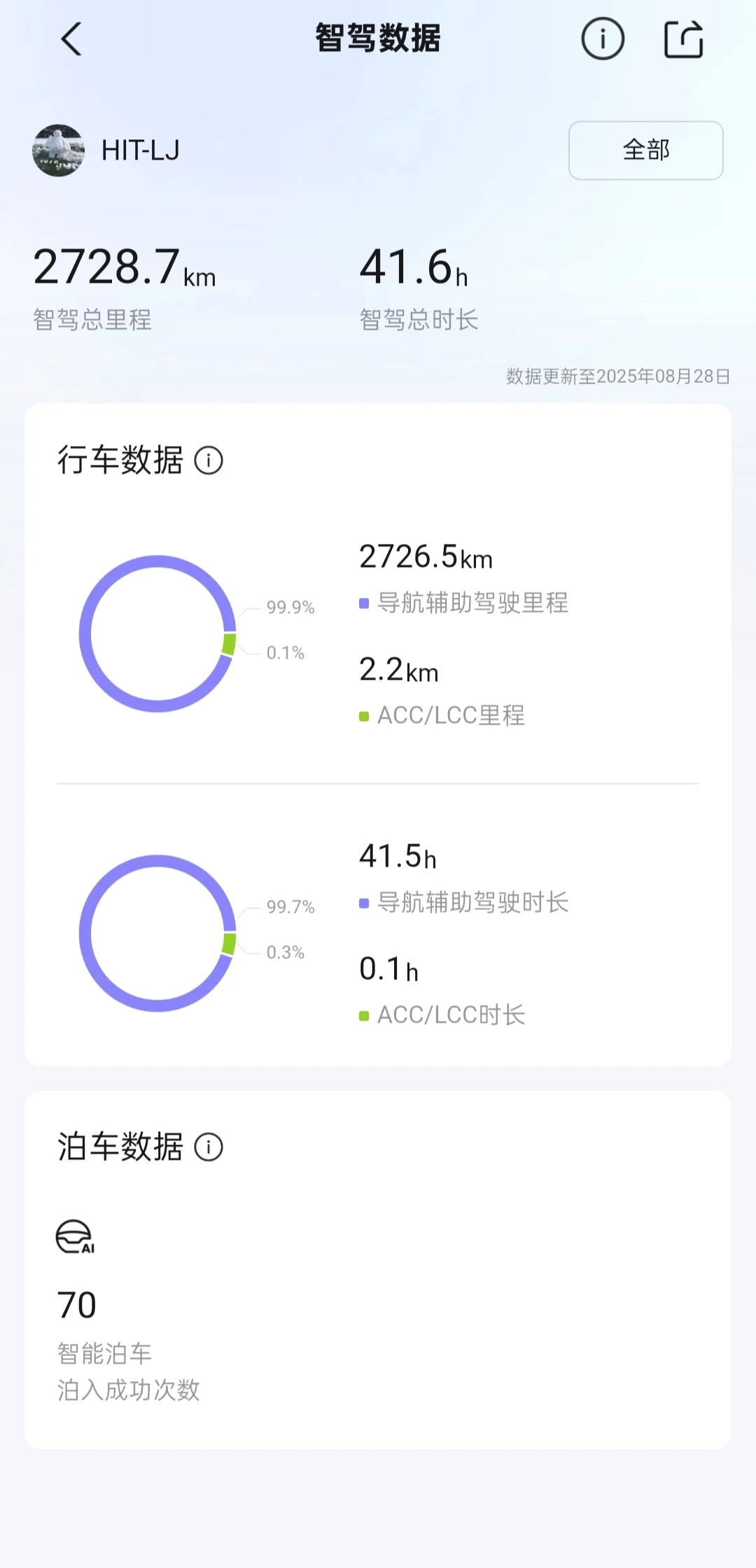This screenshot has height=1568, width=756.
Task: Open the info icon in the header
Action: [x=603, y=38]
